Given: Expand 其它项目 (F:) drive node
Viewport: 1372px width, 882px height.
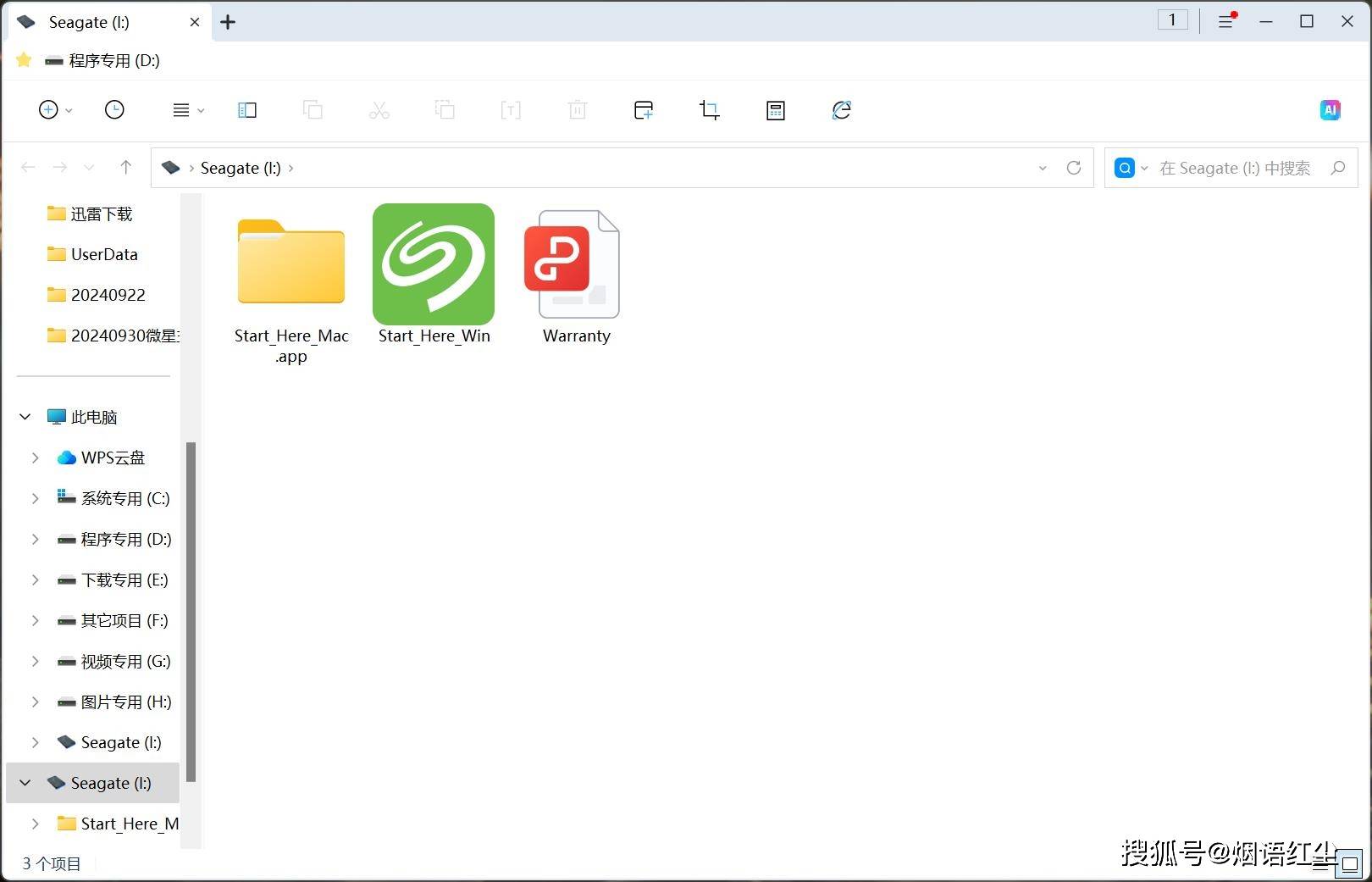Looking at the screenshot, I should coord(35,620).
